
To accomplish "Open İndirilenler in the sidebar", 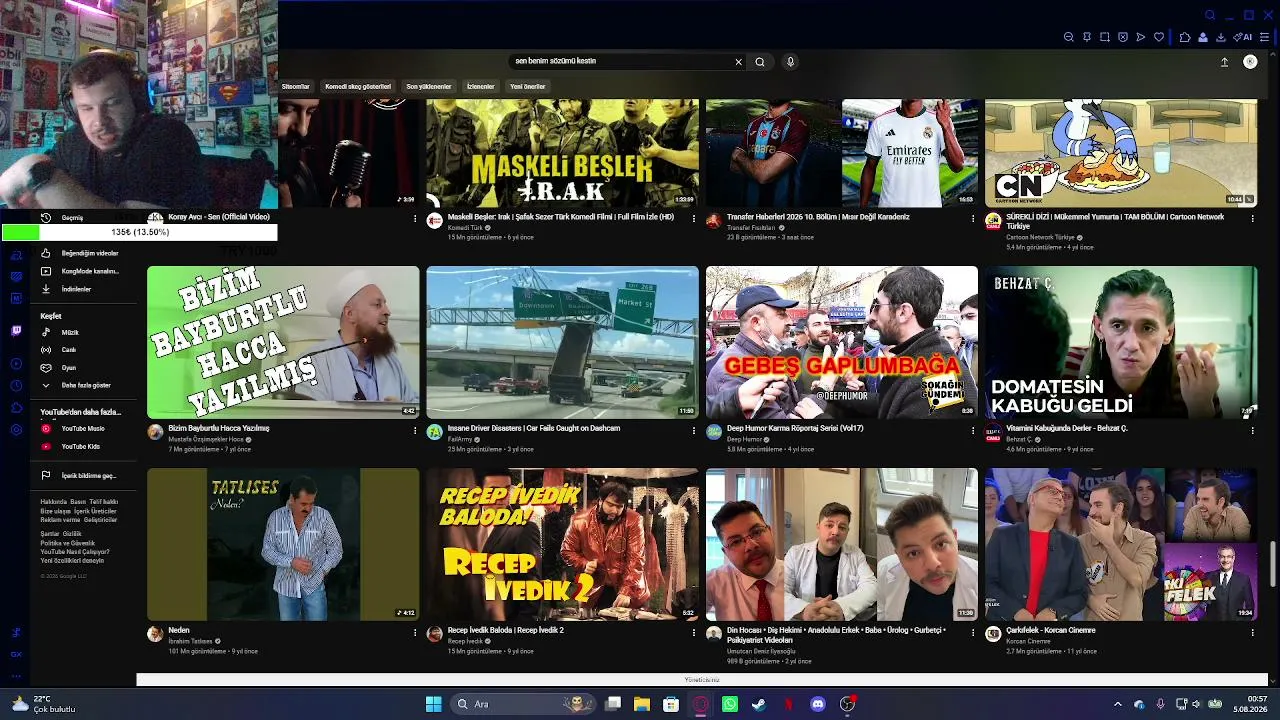I will [82, 289].
